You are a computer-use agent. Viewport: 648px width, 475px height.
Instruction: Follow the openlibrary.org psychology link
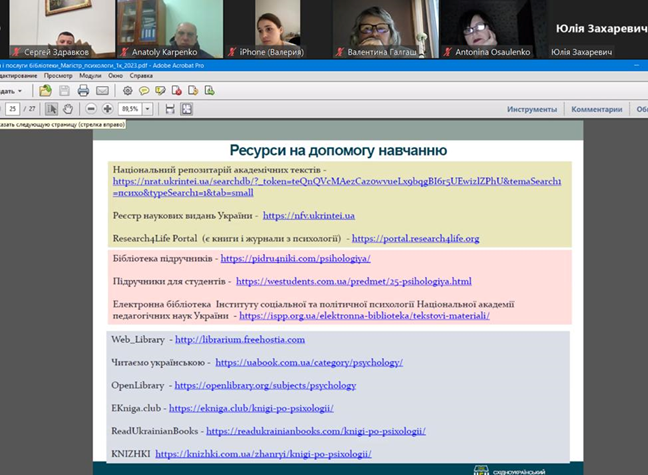click(x=265, y=385)
